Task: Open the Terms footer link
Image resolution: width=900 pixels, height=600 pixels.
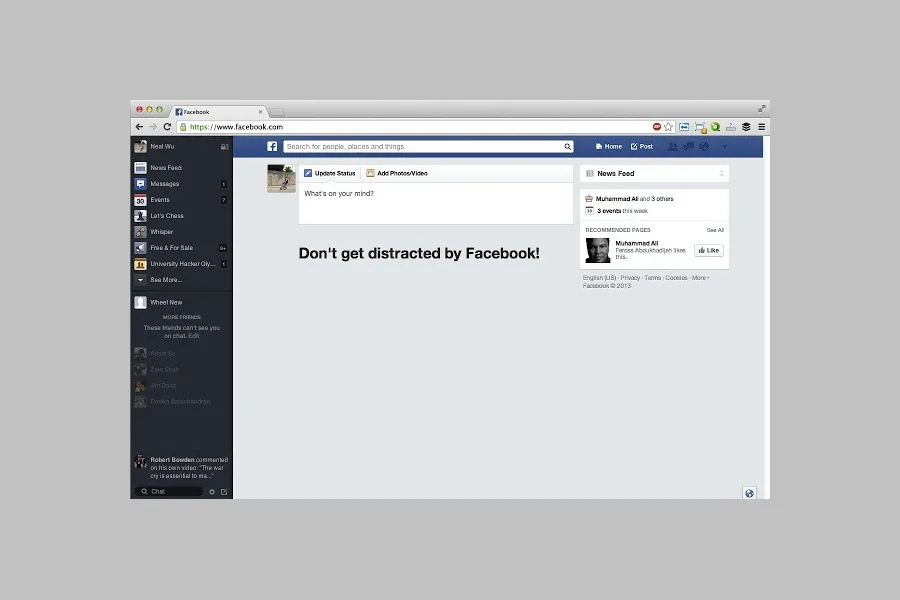Action: [x=653, y=278]
